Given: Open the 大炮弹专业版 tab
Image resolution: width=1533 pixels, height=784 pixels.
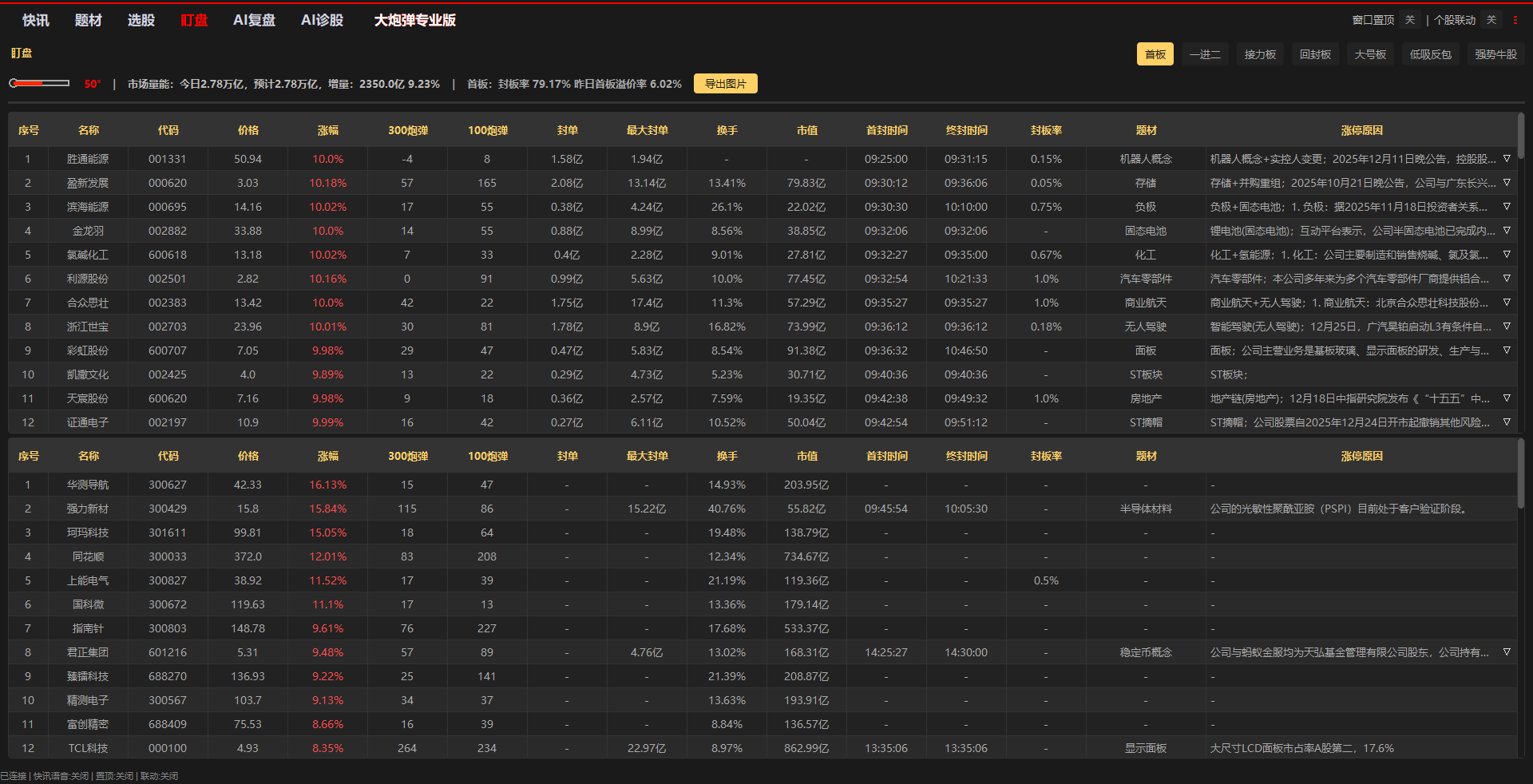Looking at the screenshot, I should click(414, 20).
